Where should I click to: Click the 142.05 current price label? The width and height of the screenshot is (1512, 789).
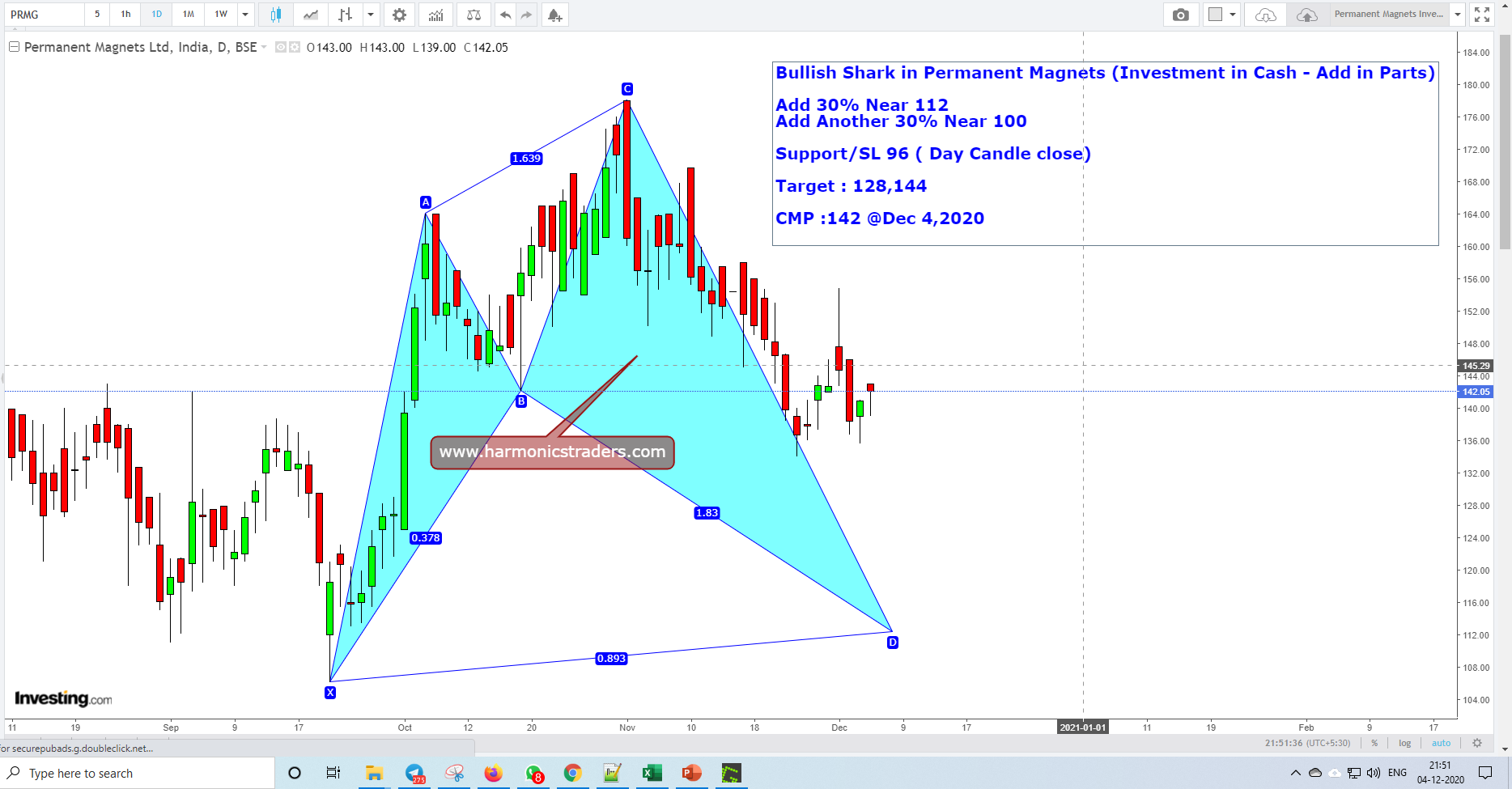pyautogui.click(x=1476, y=392)
